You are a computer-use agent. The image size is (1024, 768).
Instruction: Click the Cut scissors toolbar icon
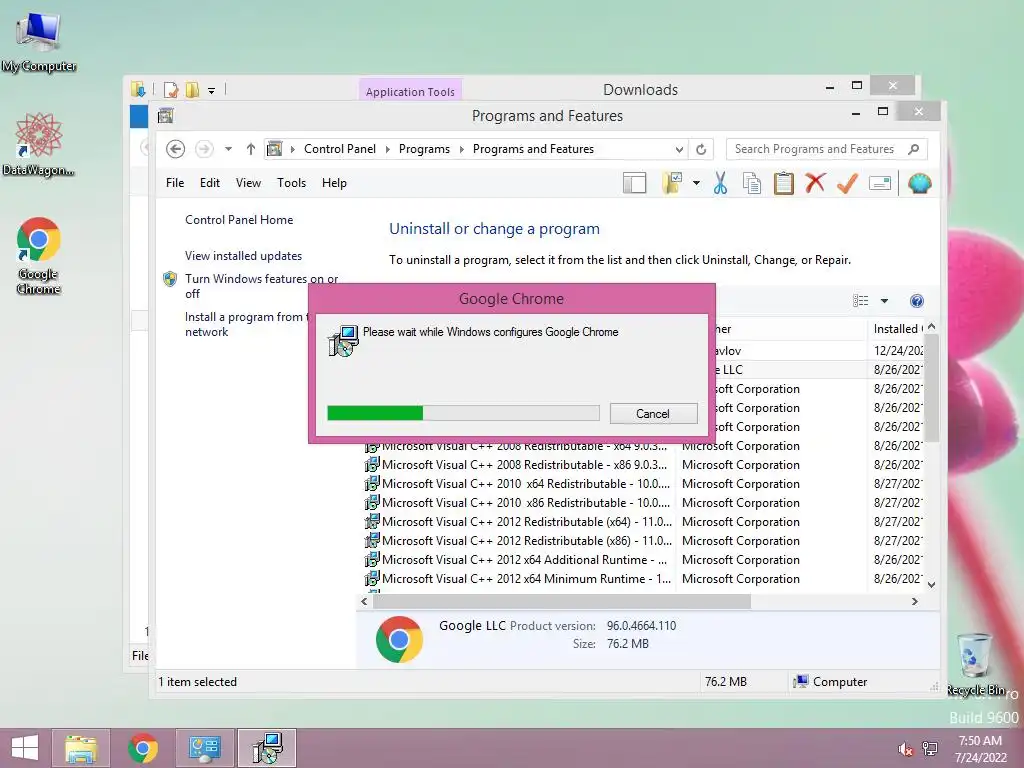(x=720, y=184)
